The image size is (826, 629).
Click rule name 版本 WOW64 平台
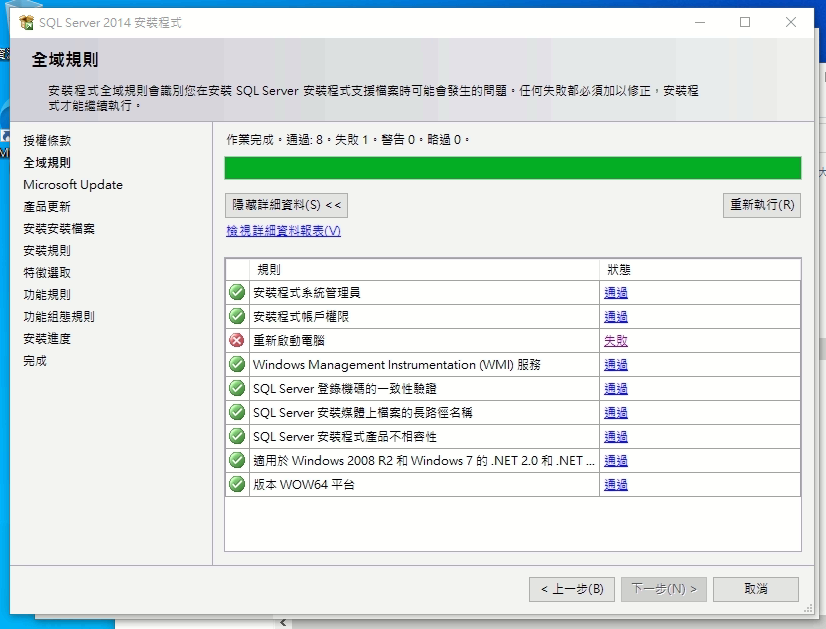(304, 485)
